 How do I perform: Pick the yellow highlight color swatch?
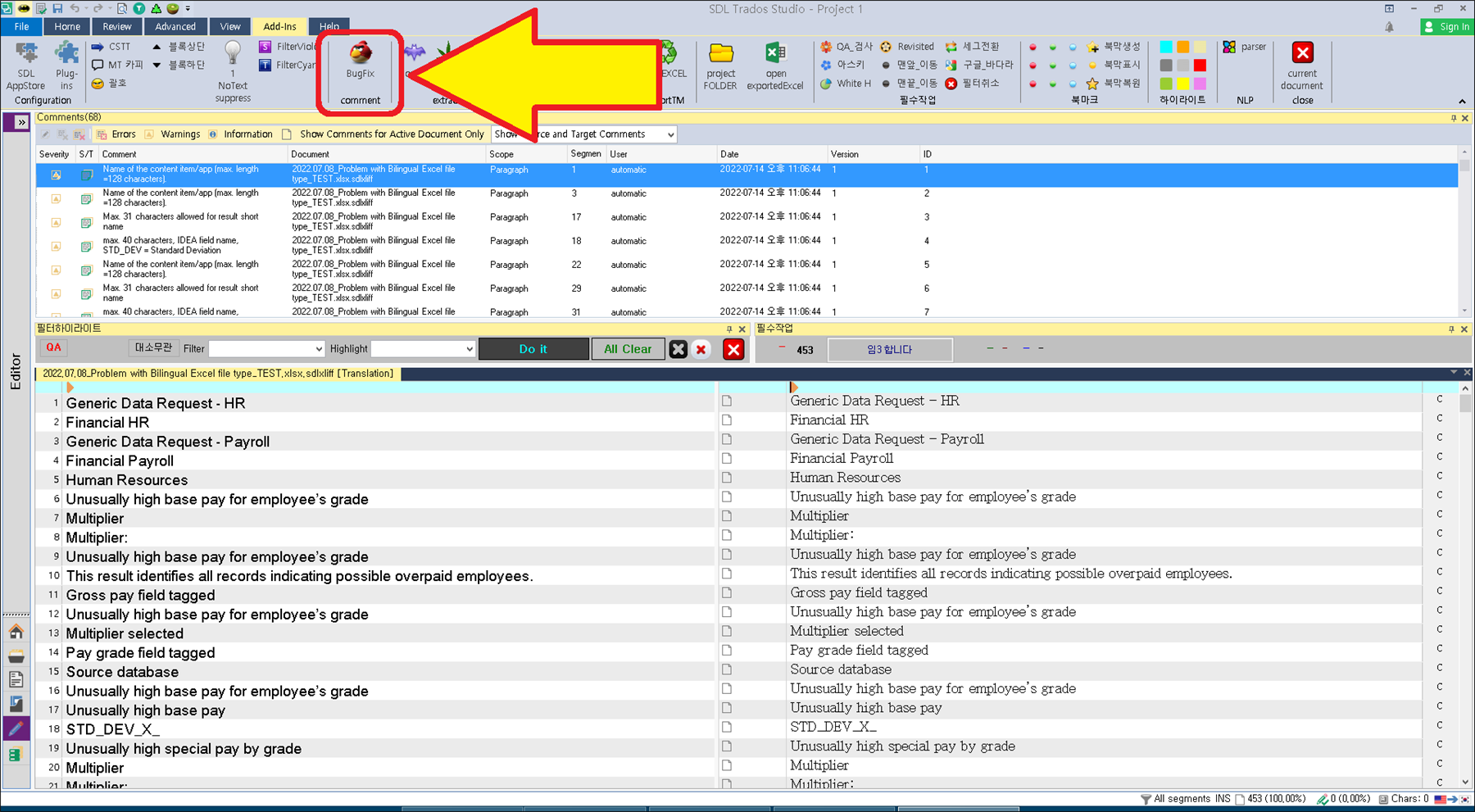[x=1182, y=84]
